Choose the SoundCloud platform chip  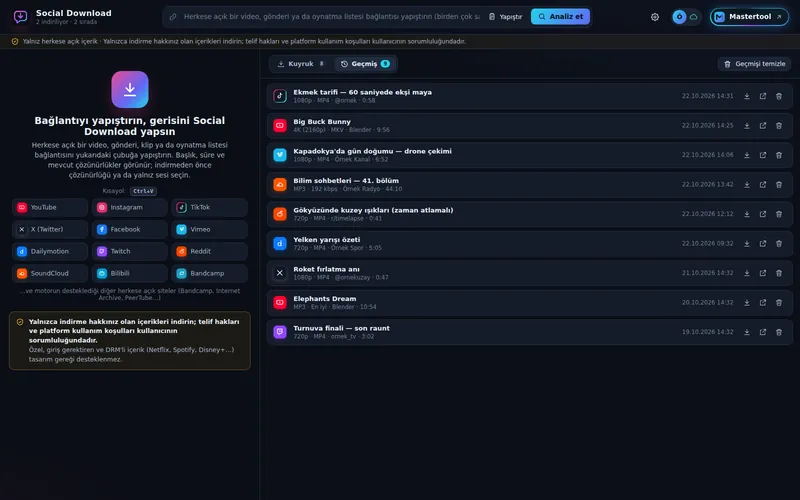pyautogui.click(x=50, y=273)
